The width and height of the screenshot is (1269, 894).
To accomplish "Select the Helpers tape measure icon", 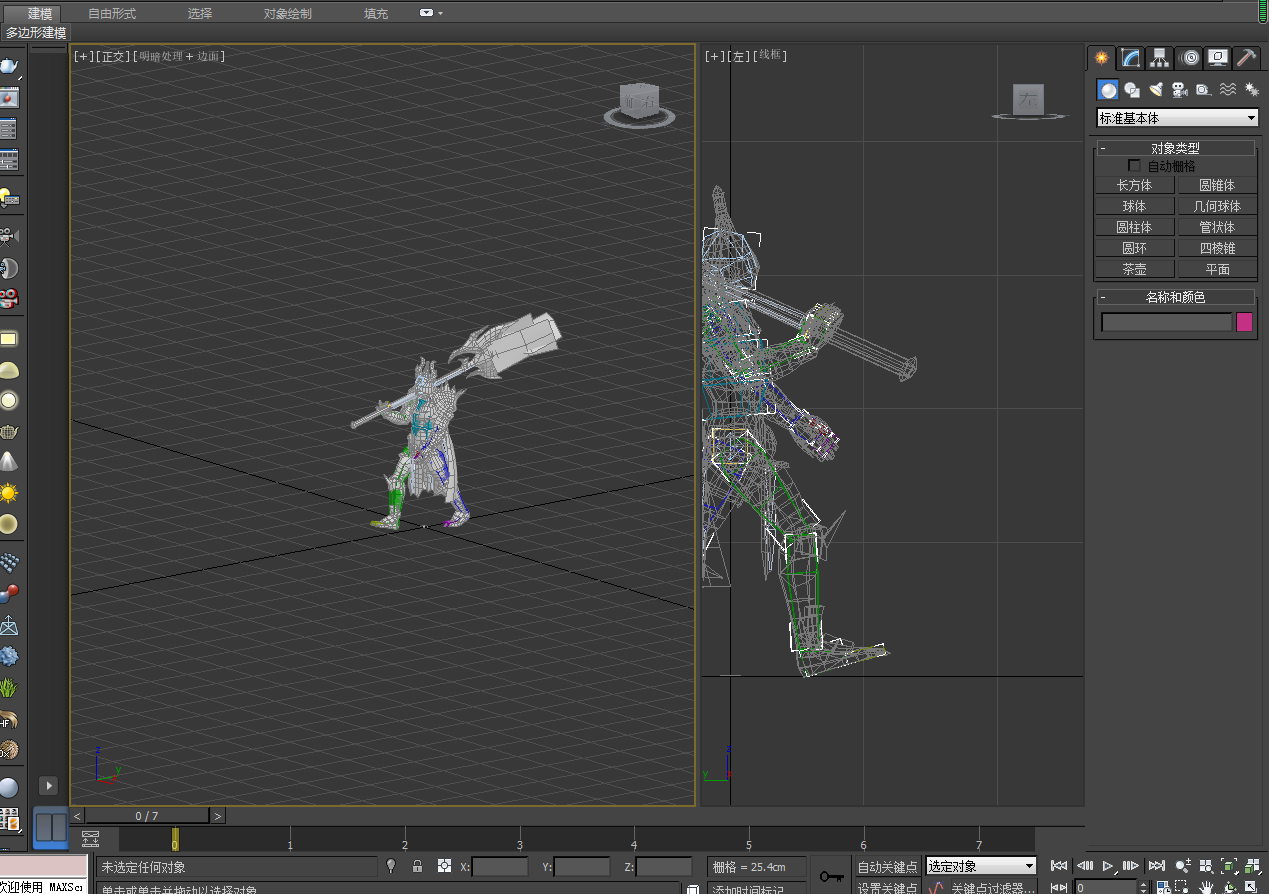I will [1203, 90].
